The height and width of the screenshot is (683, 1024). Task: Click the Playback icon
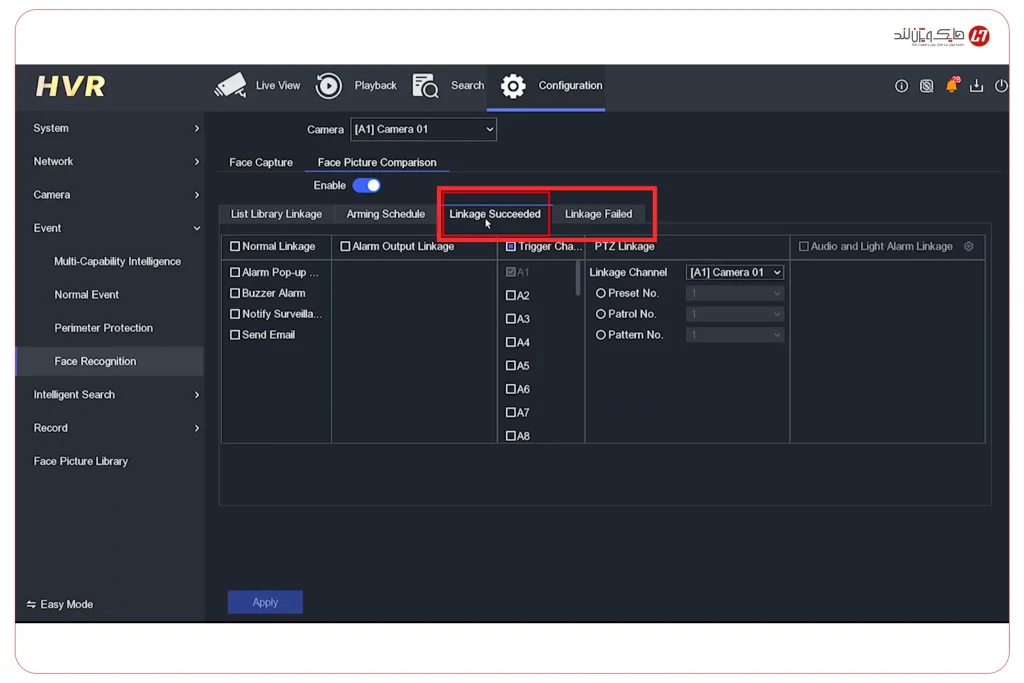[x=329, y=86]
